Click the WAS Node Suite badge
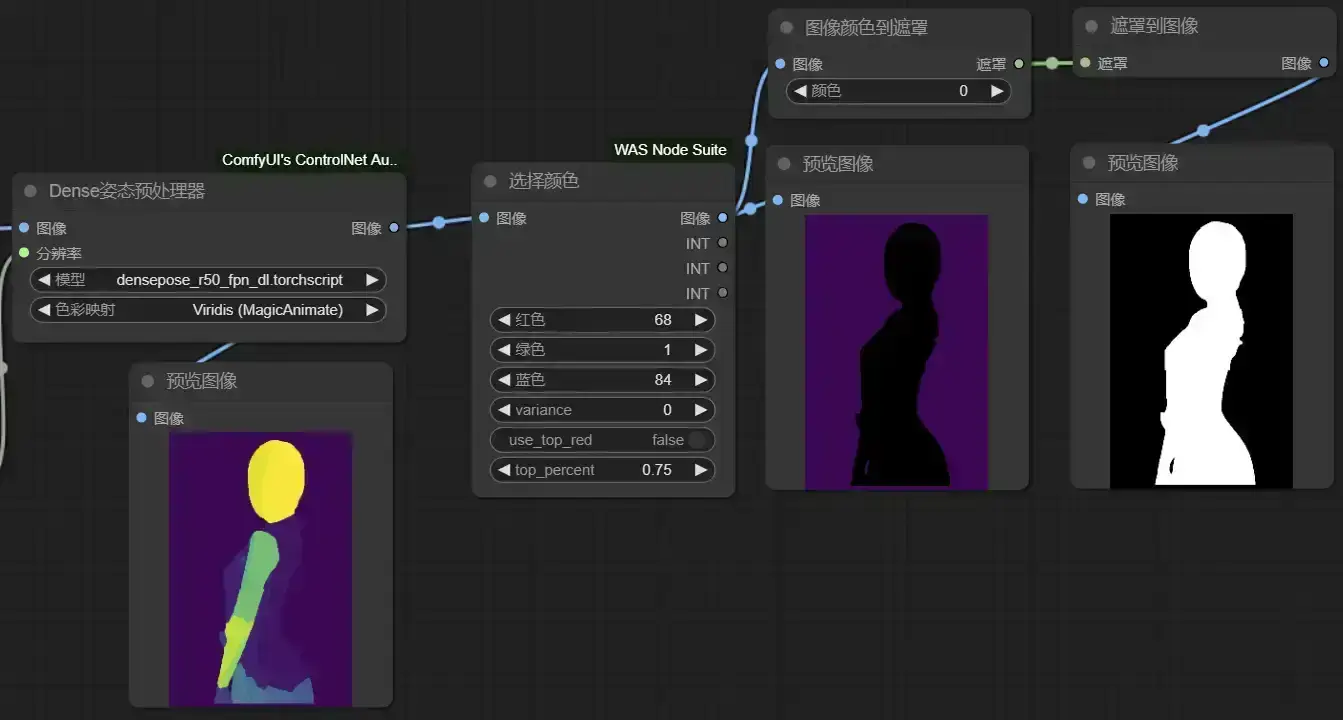Viewport: 1343px width, 720px height. click(670, 150)
